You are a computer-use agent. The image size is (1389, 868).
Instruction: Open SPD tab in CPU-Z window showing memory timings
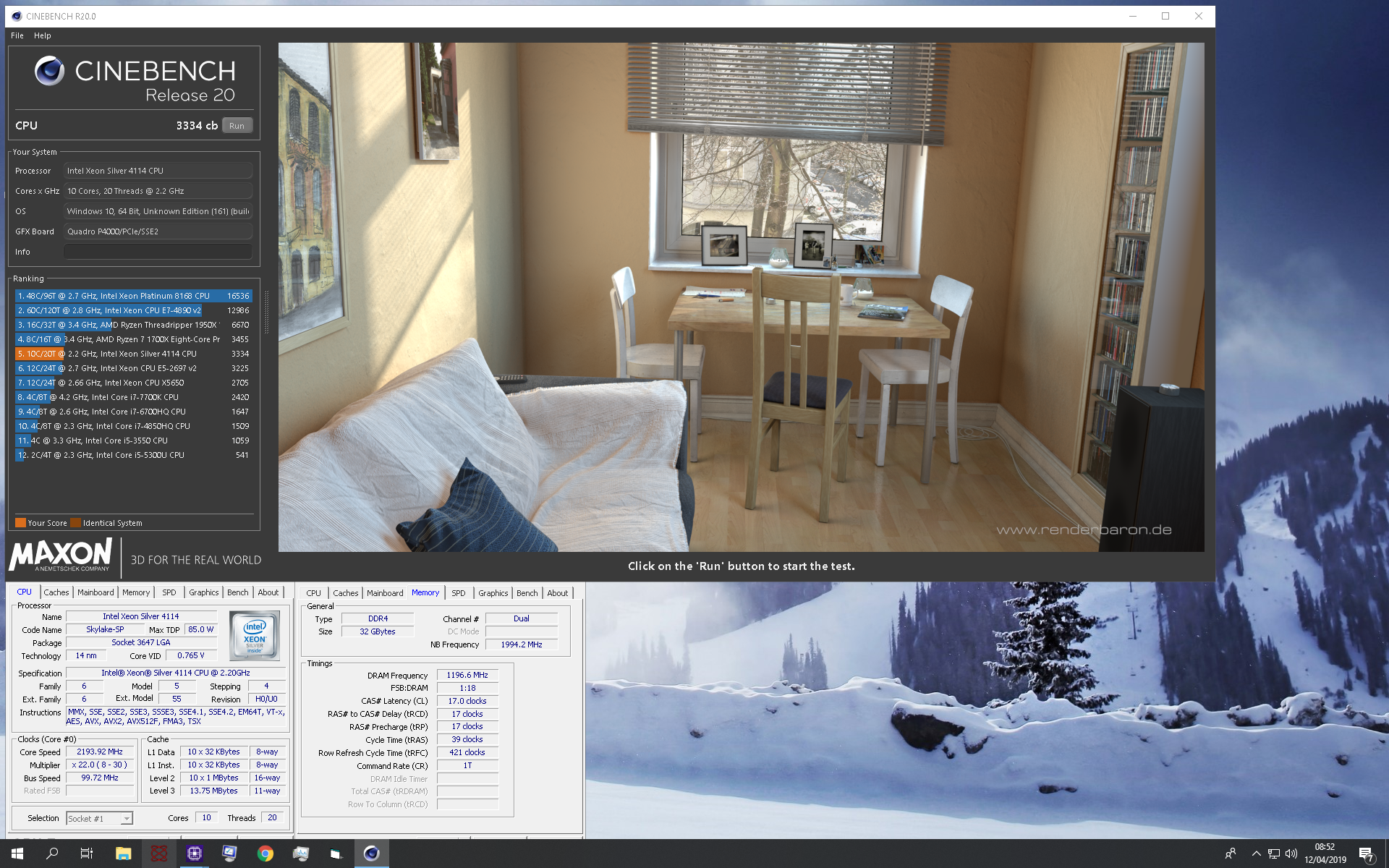(459, 593)
